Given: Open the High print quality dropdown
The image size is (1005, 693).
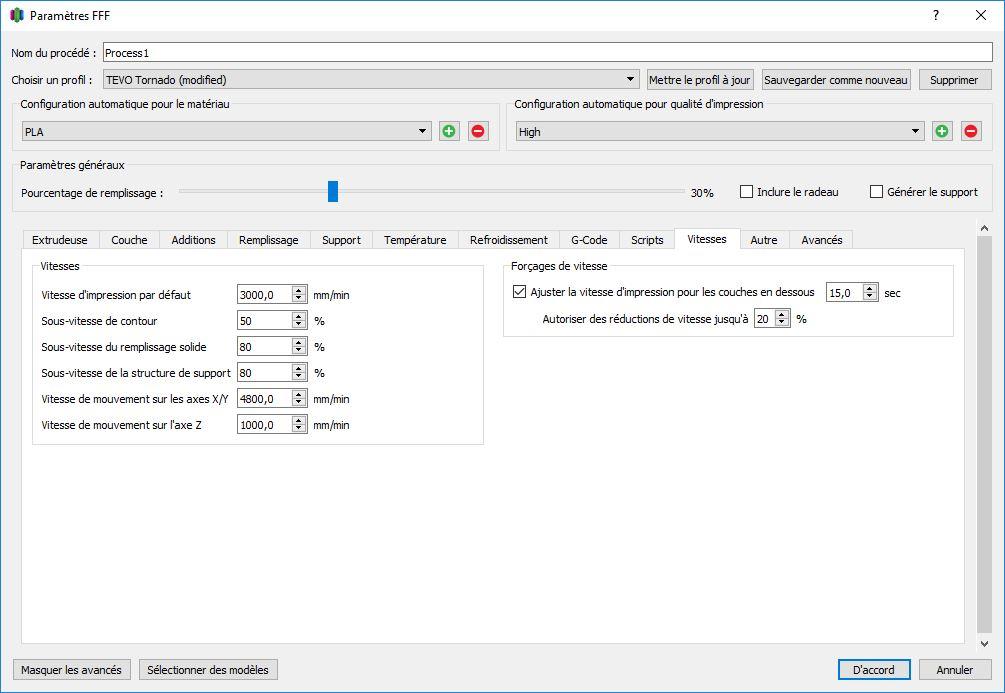Looking at the screenshot, I should [720, 131].
